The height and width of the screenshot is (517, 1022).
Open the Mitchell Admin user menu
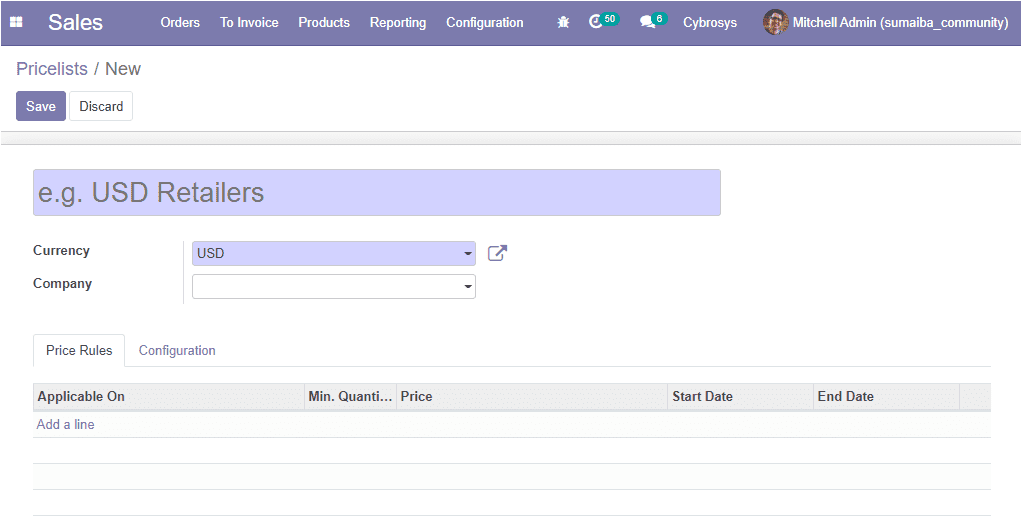[x=886, y=23]
